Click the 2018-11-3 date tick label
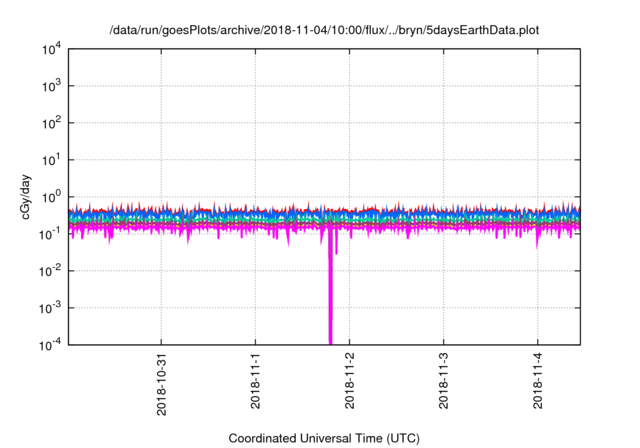The width and height of the screenshot is (640, 448). 443,381
